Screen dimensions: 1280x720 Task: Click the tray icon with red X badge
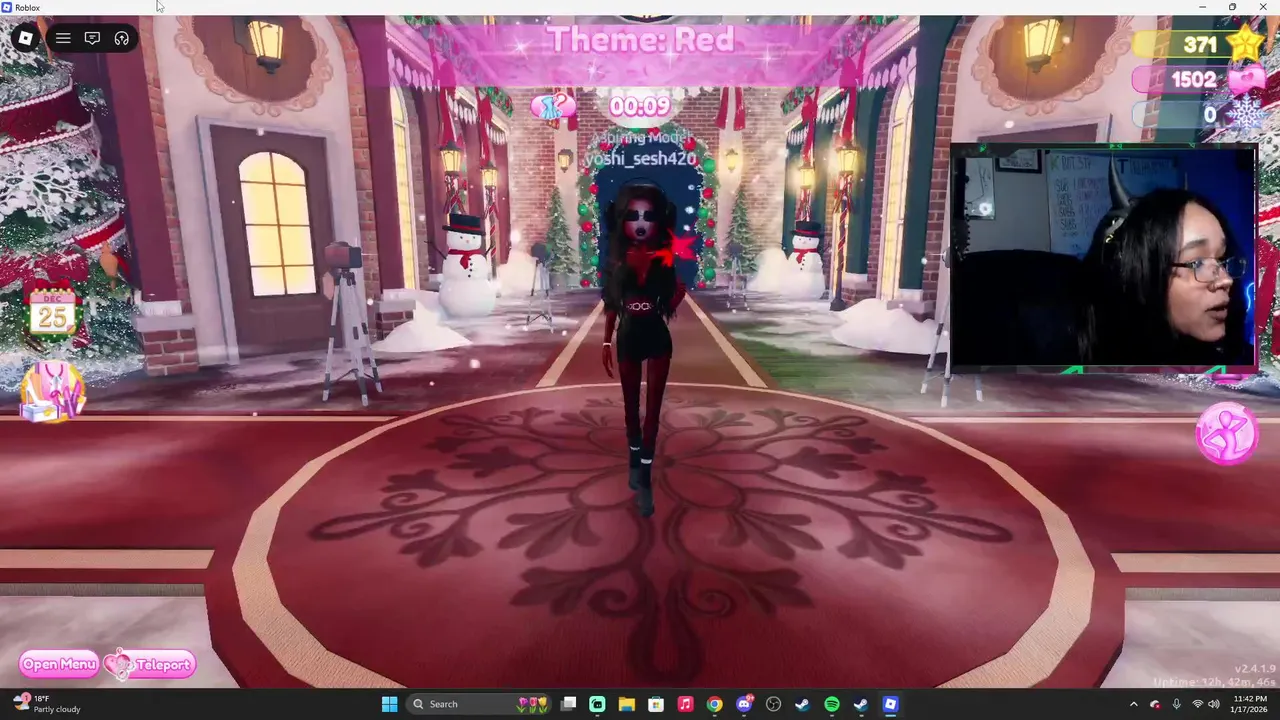click(1155, 704)
